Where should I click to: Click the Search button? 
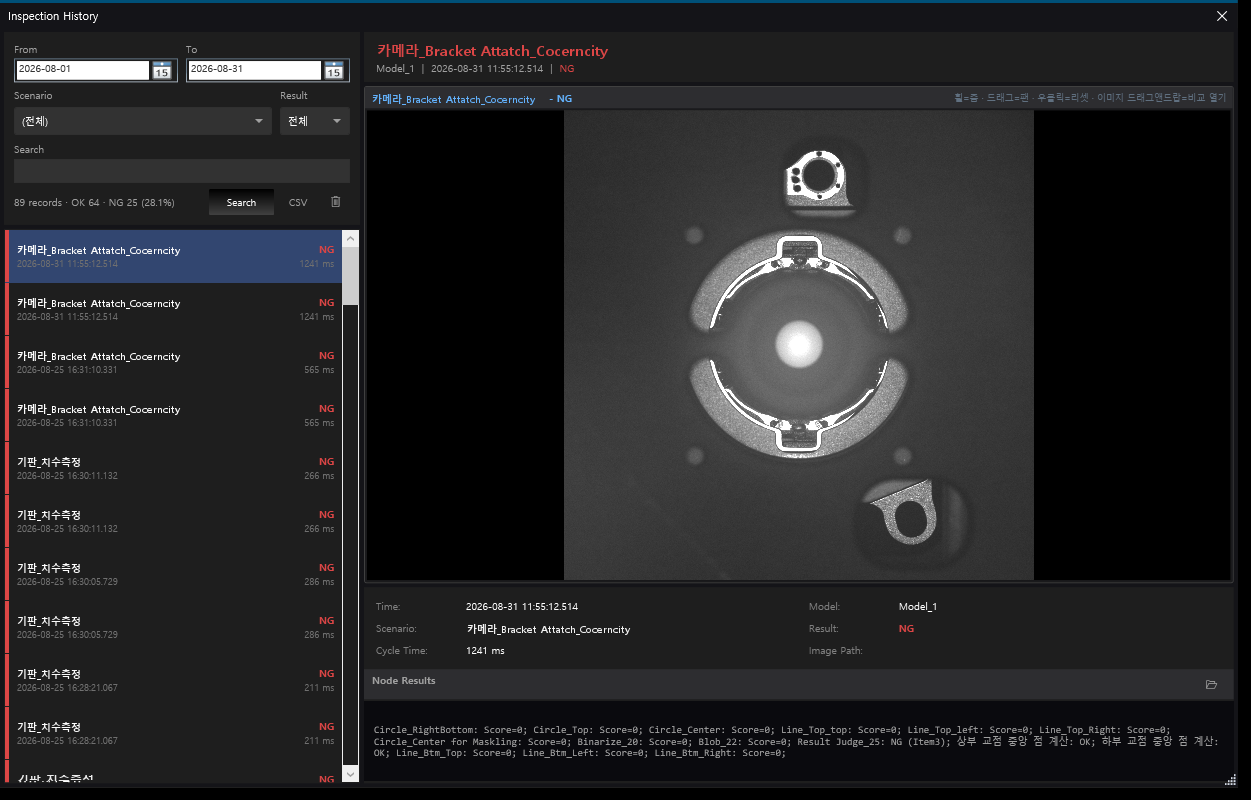[x=241, y=202]
